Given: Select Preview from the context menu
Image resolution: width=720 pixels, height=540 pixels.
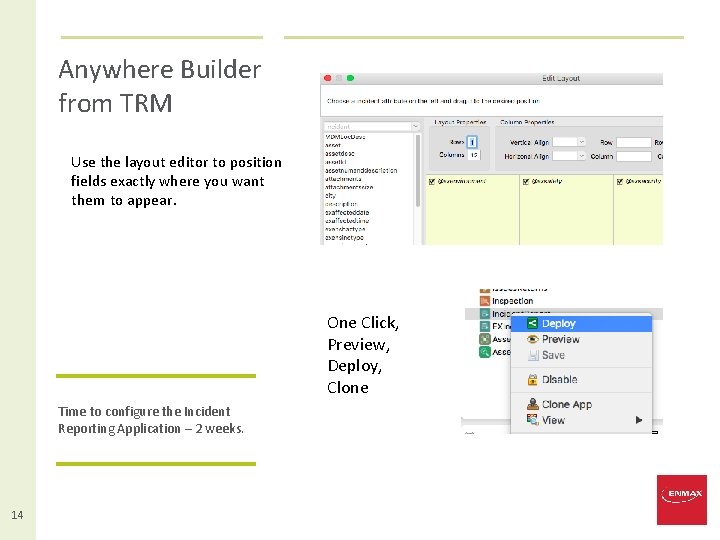Looking at the screenshot, I should coord(581,339).
